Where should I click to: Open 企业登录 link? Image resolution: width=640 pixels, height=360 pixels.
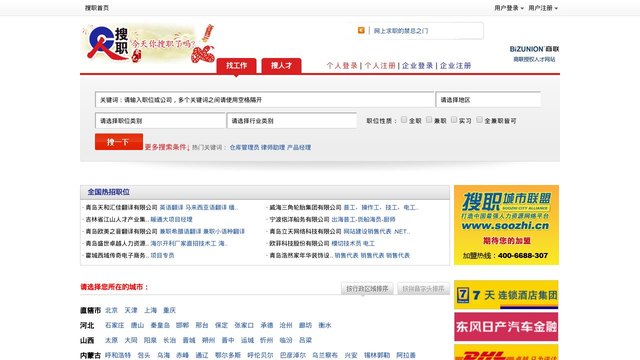pyautogui.click(x=418, y=66)
